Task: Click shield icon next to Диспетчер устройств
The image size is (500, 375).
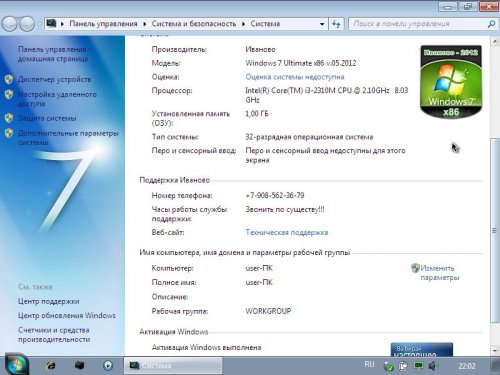Action: click(9, 79)
